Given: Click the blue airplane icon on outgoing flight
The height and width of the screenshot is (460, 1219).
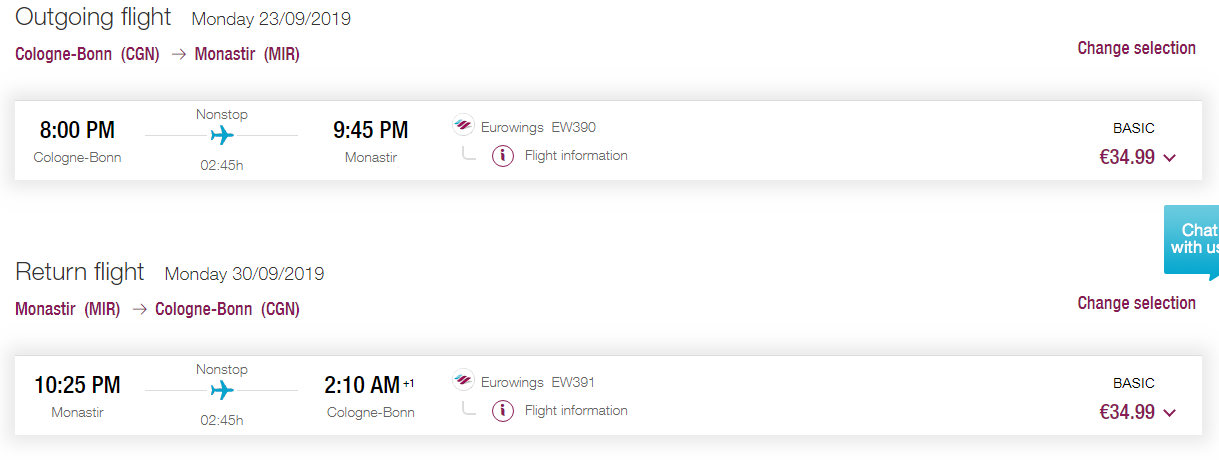Looking at the screenshot, I should click(x=221, y=135).
